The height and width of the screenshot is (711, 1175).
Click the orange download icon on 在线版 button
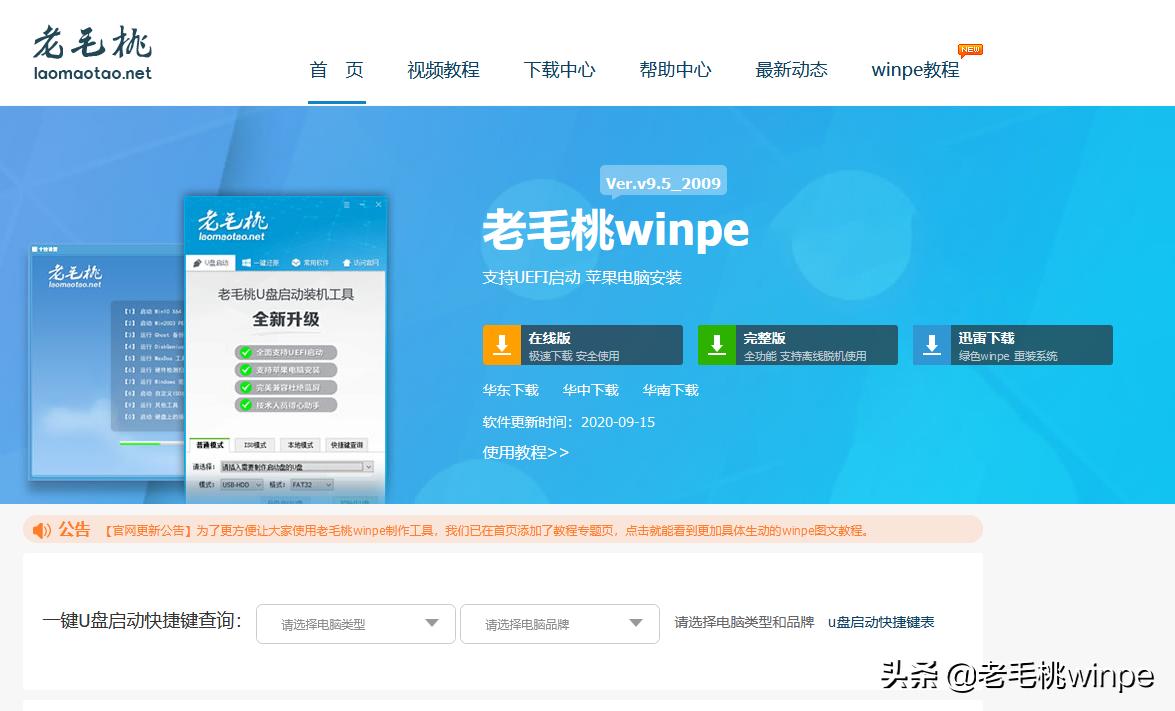click(501, 344)
